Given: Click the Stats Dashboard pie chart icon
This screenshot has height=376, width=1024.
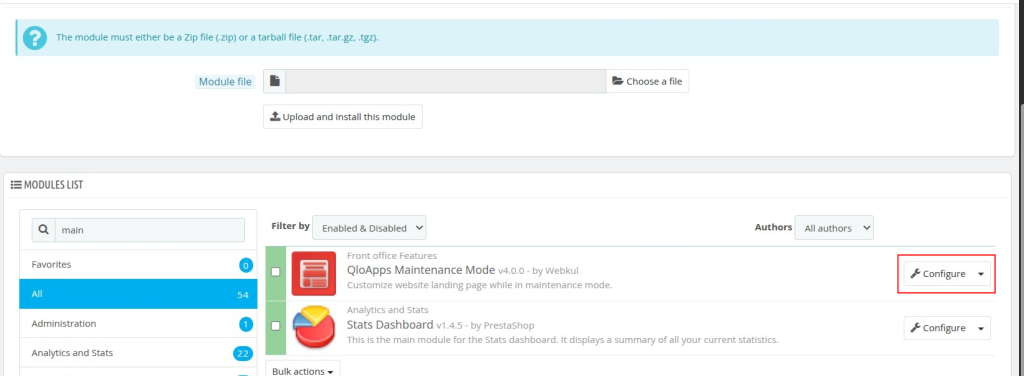Looking at the screenshot, I should pyautogui.click(x=313, y=328).
